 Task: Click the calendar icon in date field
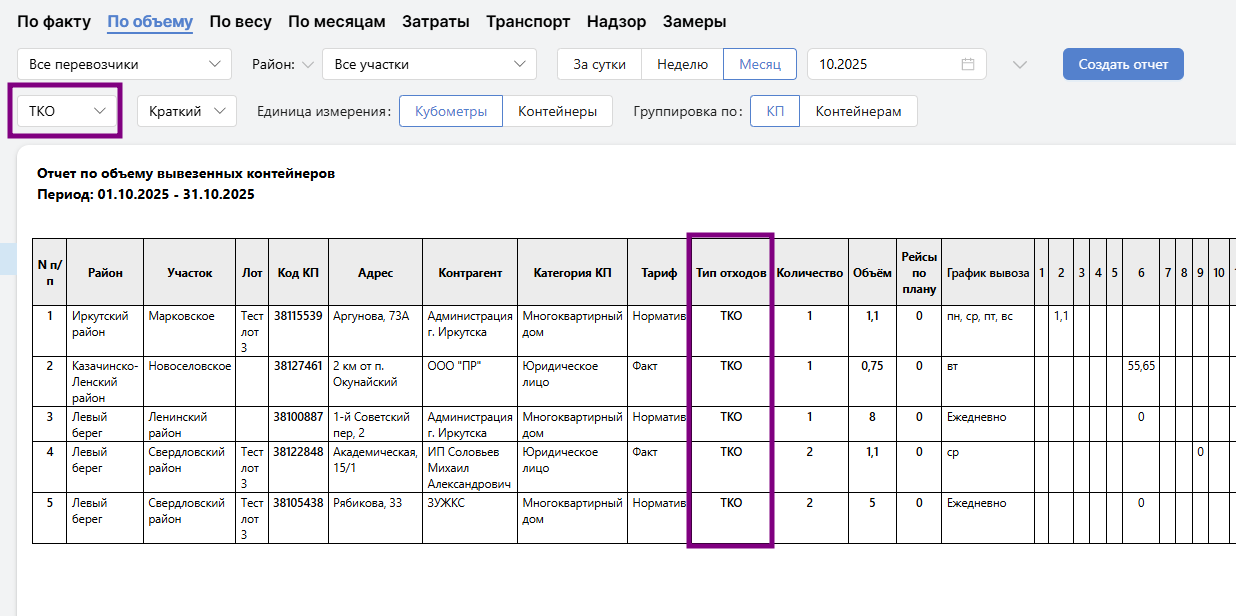tap(967, 64)
